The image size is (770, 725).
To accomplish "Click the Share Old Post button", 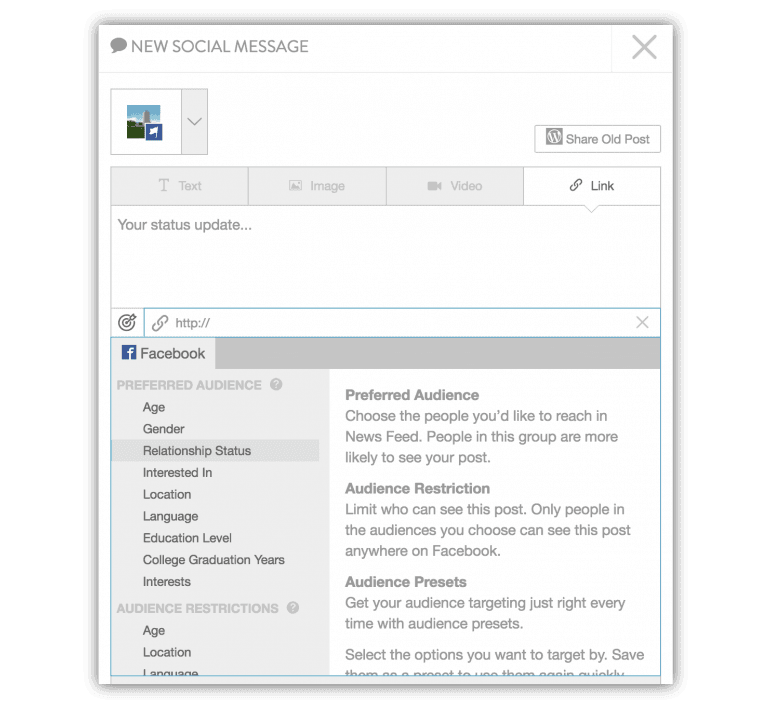I will point(597,139).
